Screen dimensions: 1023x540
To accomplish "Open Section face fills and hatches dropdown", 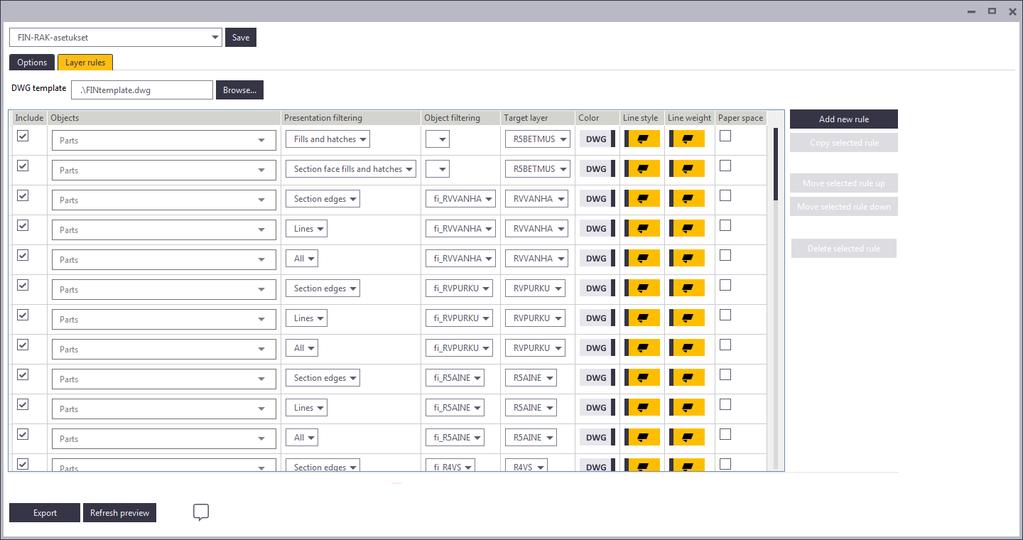I will [350, 169].
